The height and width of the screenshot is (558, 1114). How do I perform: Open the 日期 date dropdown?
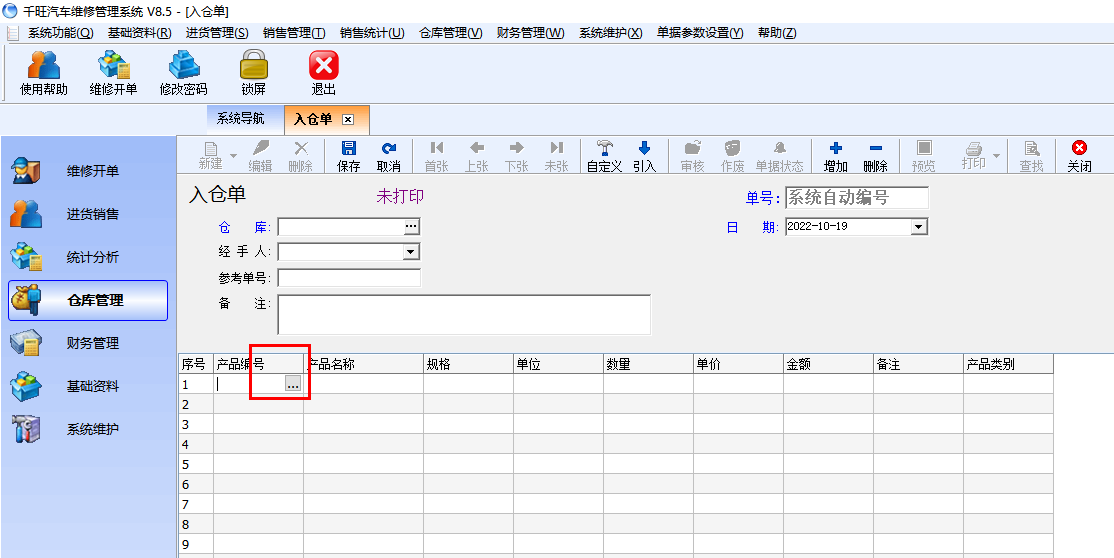click(x=919, y=227)
